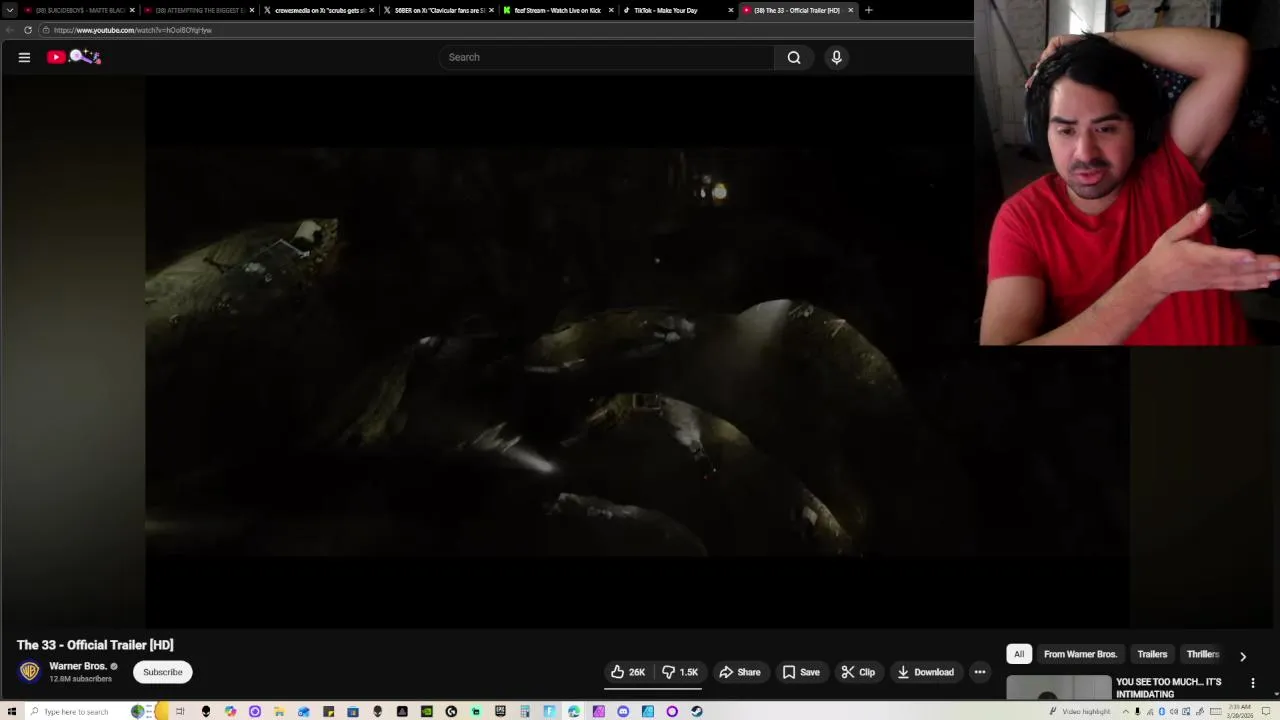
Task: Open the taskbar clock and date
Action: click(x=1241, y=711)
